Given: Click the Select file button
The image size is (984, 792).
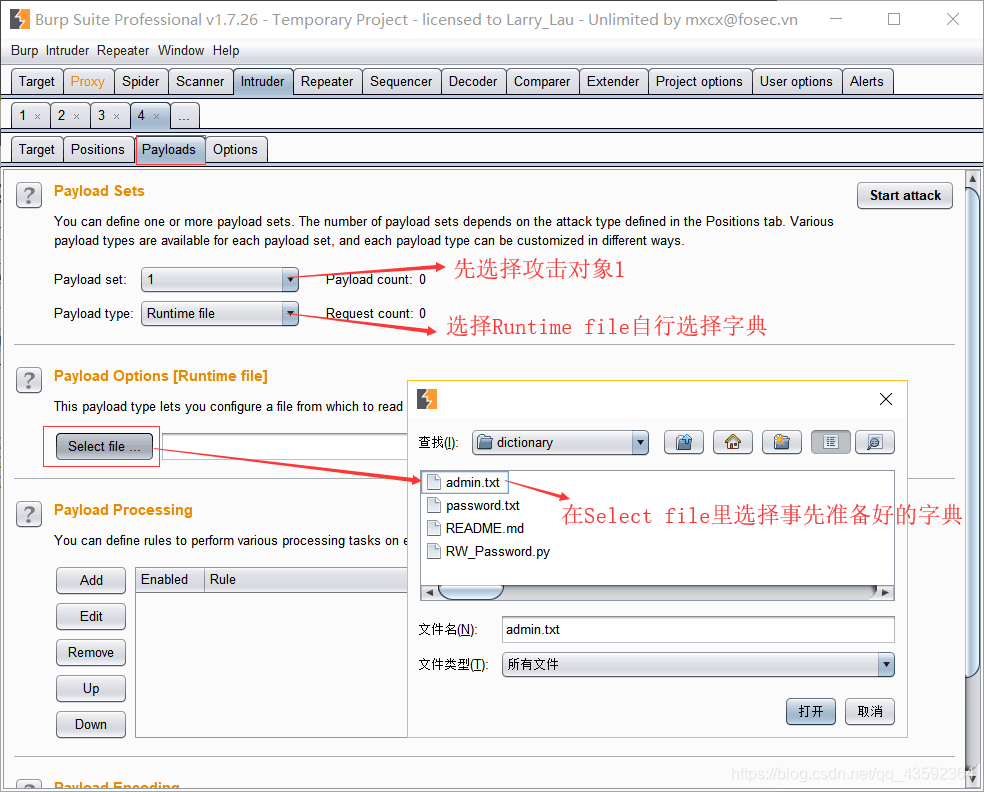Looking at the screenshot, I should pyautogui.click(x=104, y=446).
